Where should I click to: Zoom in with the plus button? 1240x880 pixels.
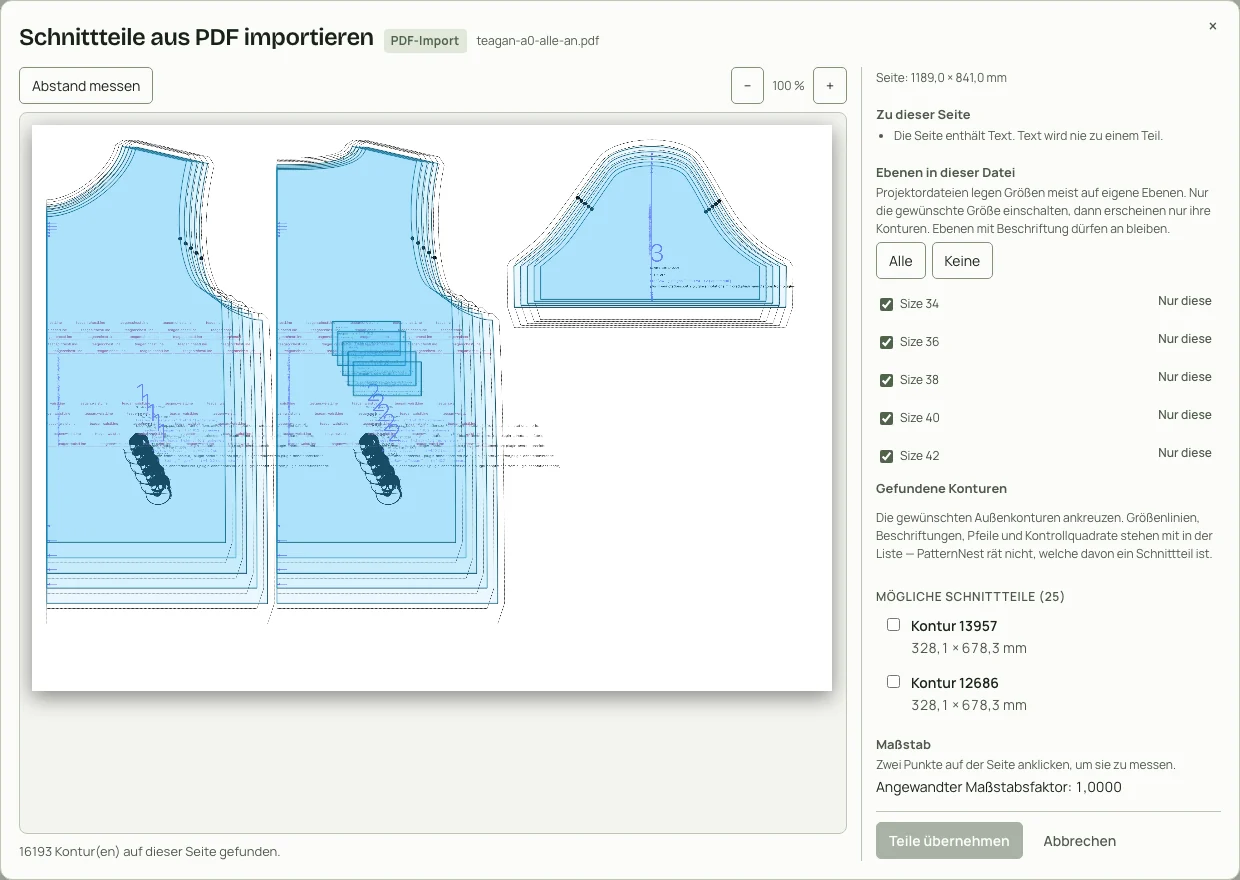[830, 86]
